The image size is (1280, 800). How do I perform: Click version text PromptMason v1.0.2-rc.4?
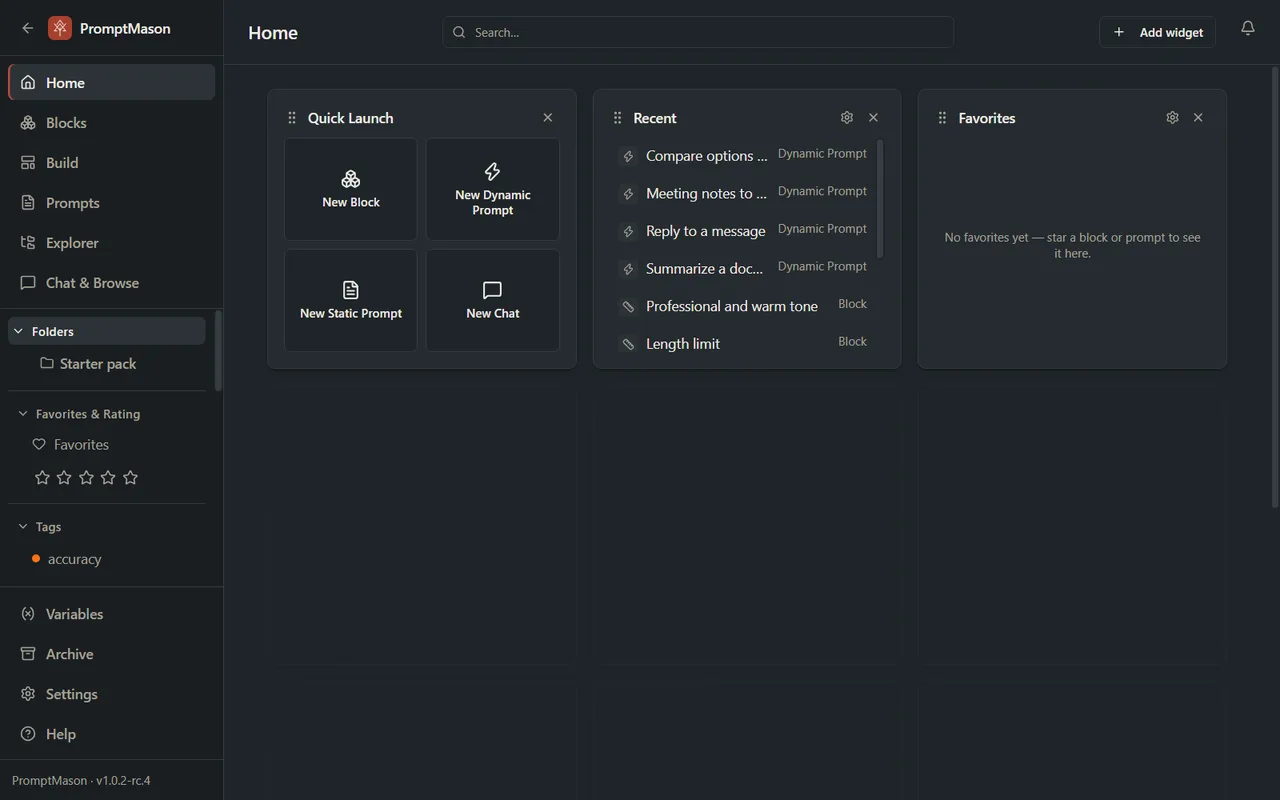(x=81, y=780)
